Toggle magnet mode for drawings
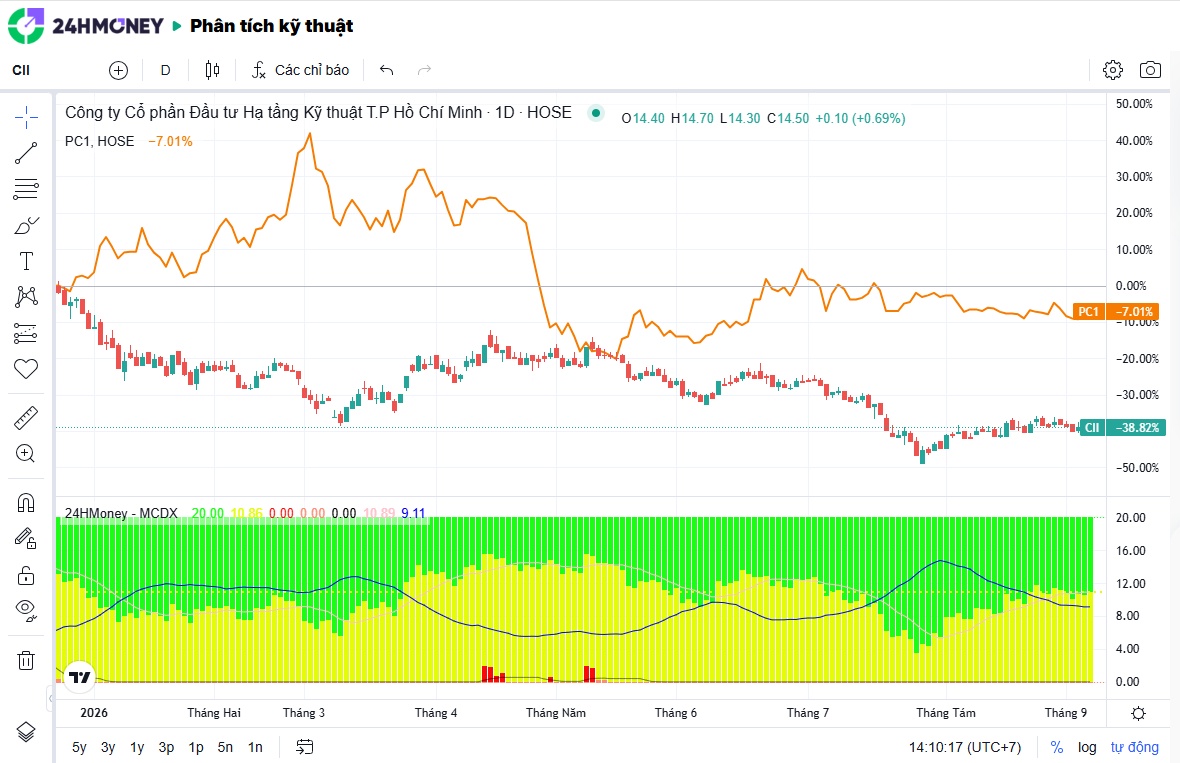Screen dimensions: 1180x763 point(26,503)
